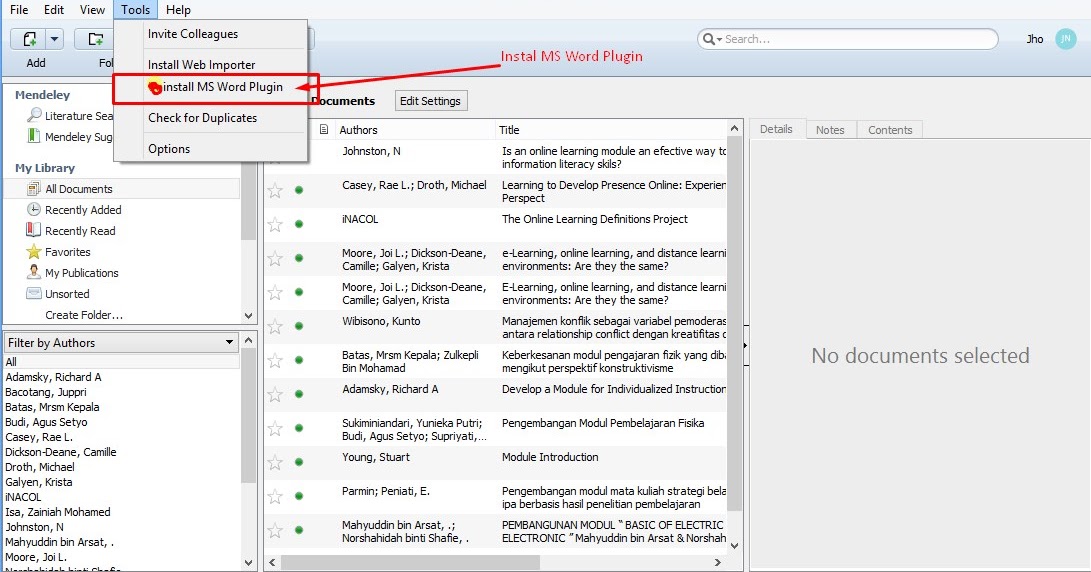
Task: Favorite the iNACOL row star
Action: (x=275, y=224)
